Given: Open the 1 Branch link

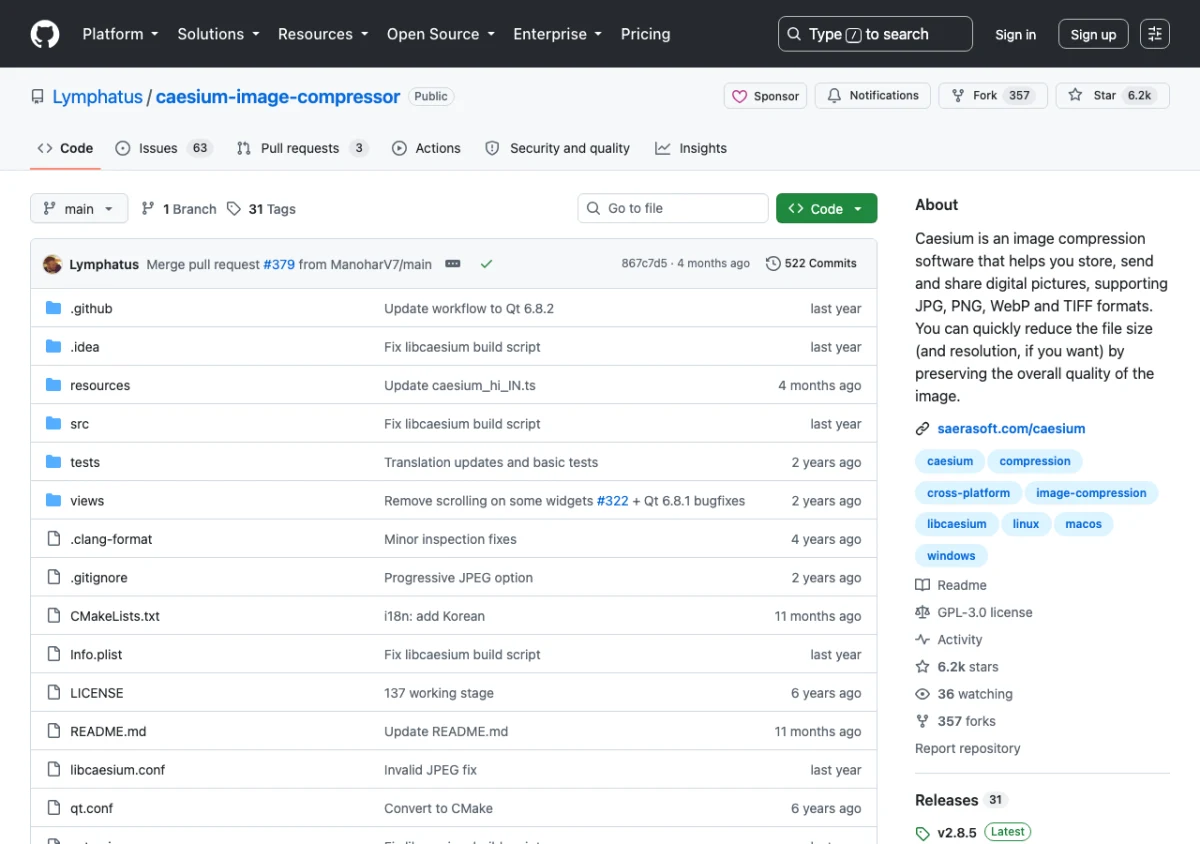Looking at the screenshot, I should tap(179, 209).
